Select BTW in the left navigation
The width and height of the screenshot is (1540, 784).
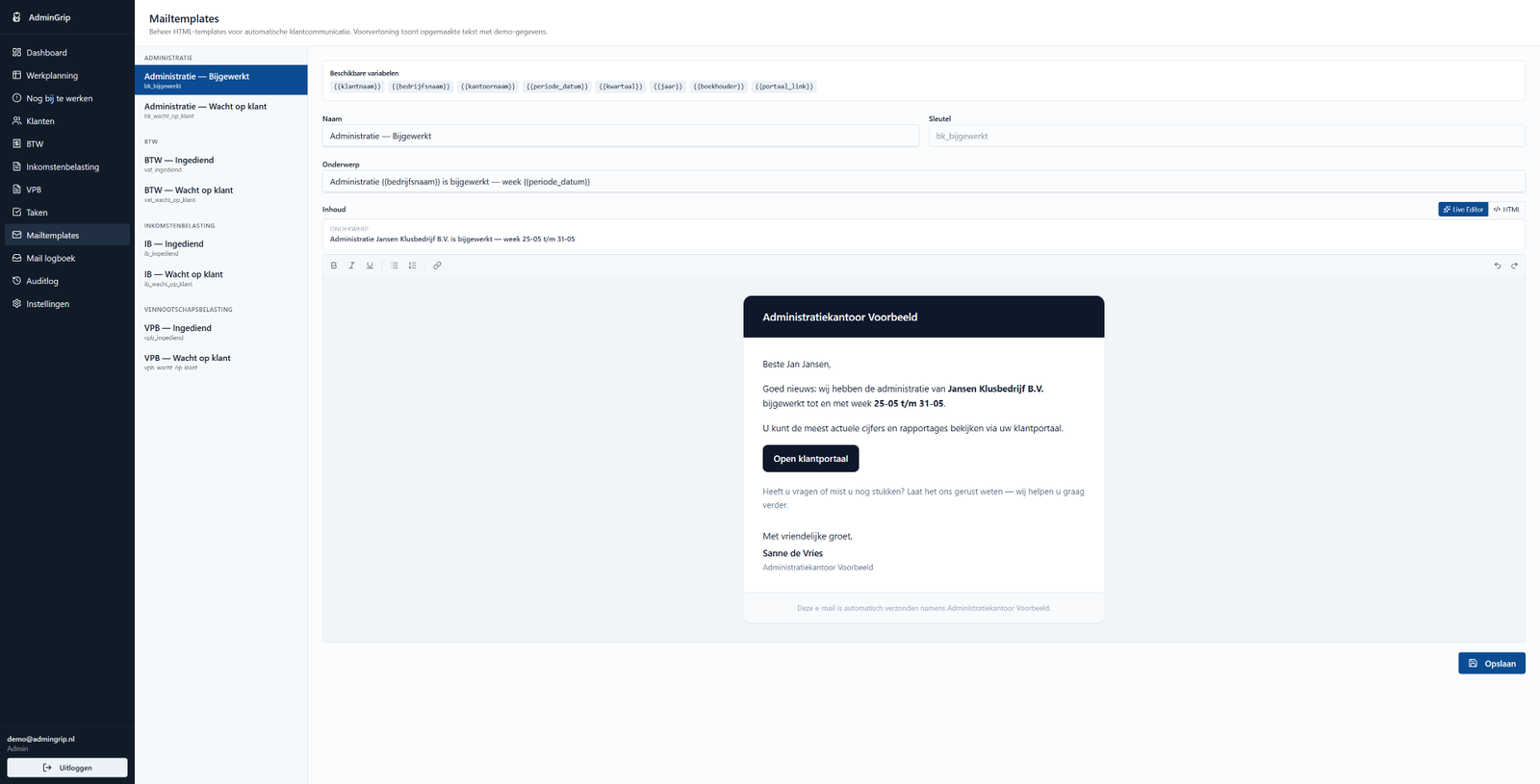(67, 144)
